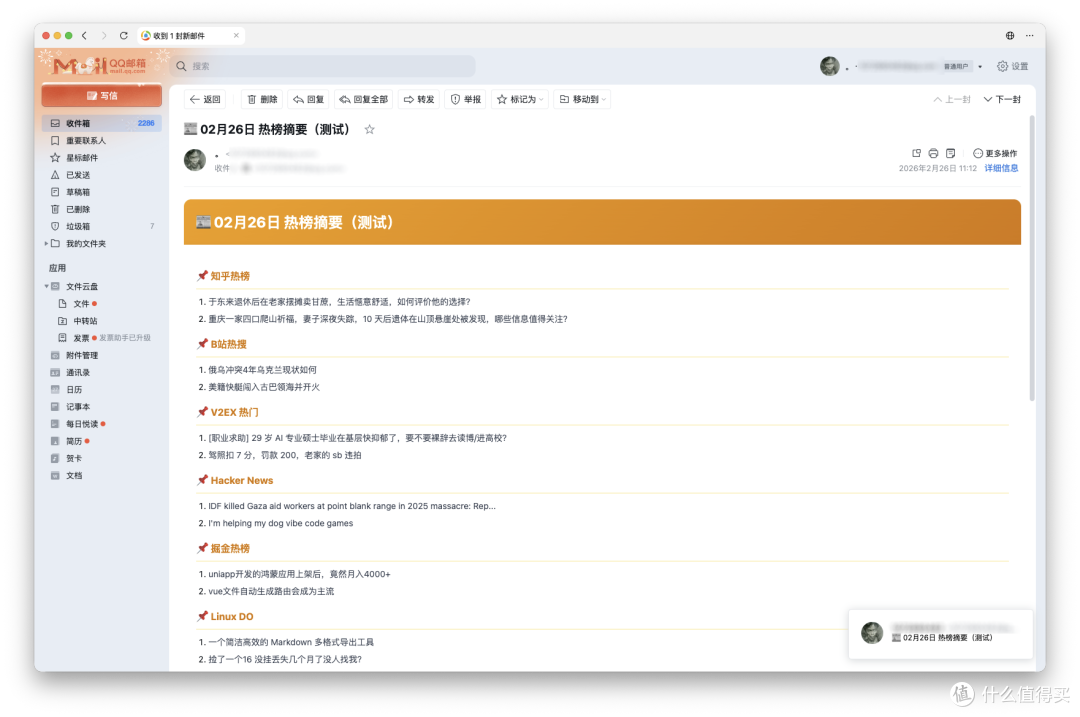
Task: Click text 'vue文件自动生成路由会成为主流'
Action: point(271,592)
